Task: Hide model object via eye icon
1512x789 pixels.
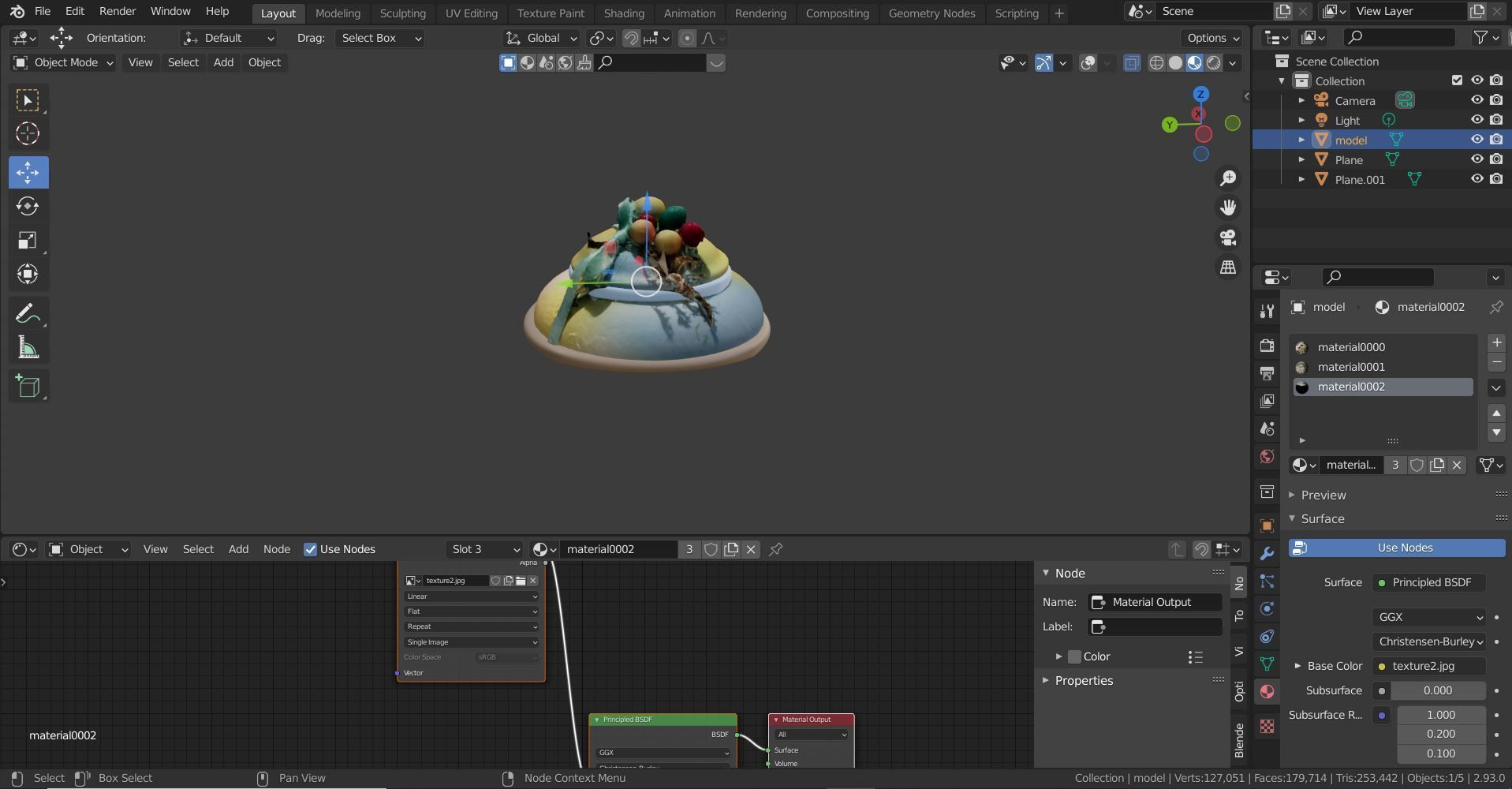Action: click(x=1477, y=140)
